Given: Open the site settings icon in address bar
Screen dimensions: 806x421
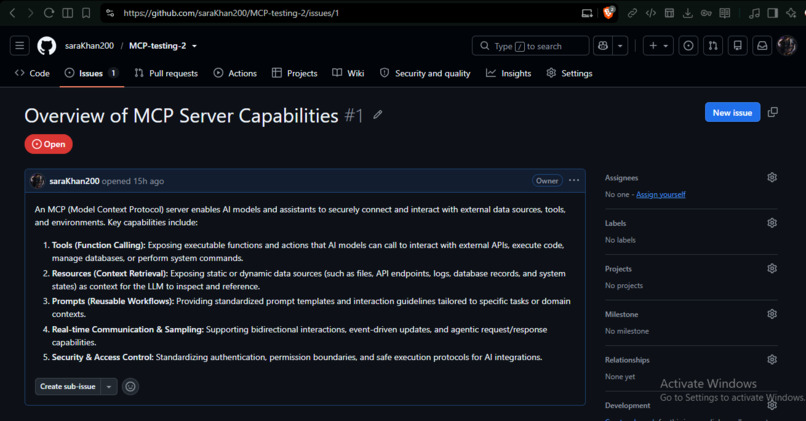Looking at the screenshot, I should tap(110, 13).
